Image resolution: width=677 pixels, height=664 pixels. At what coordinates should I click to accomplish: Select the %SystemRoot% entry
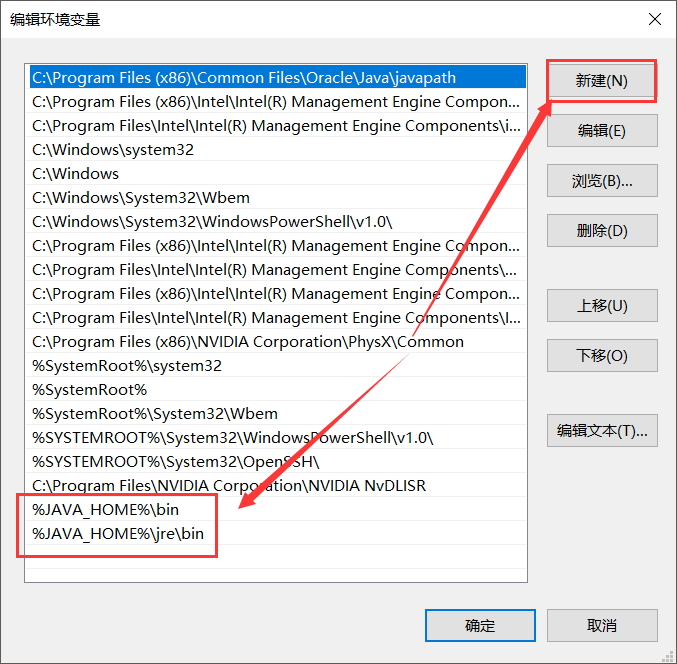[90, 390]
